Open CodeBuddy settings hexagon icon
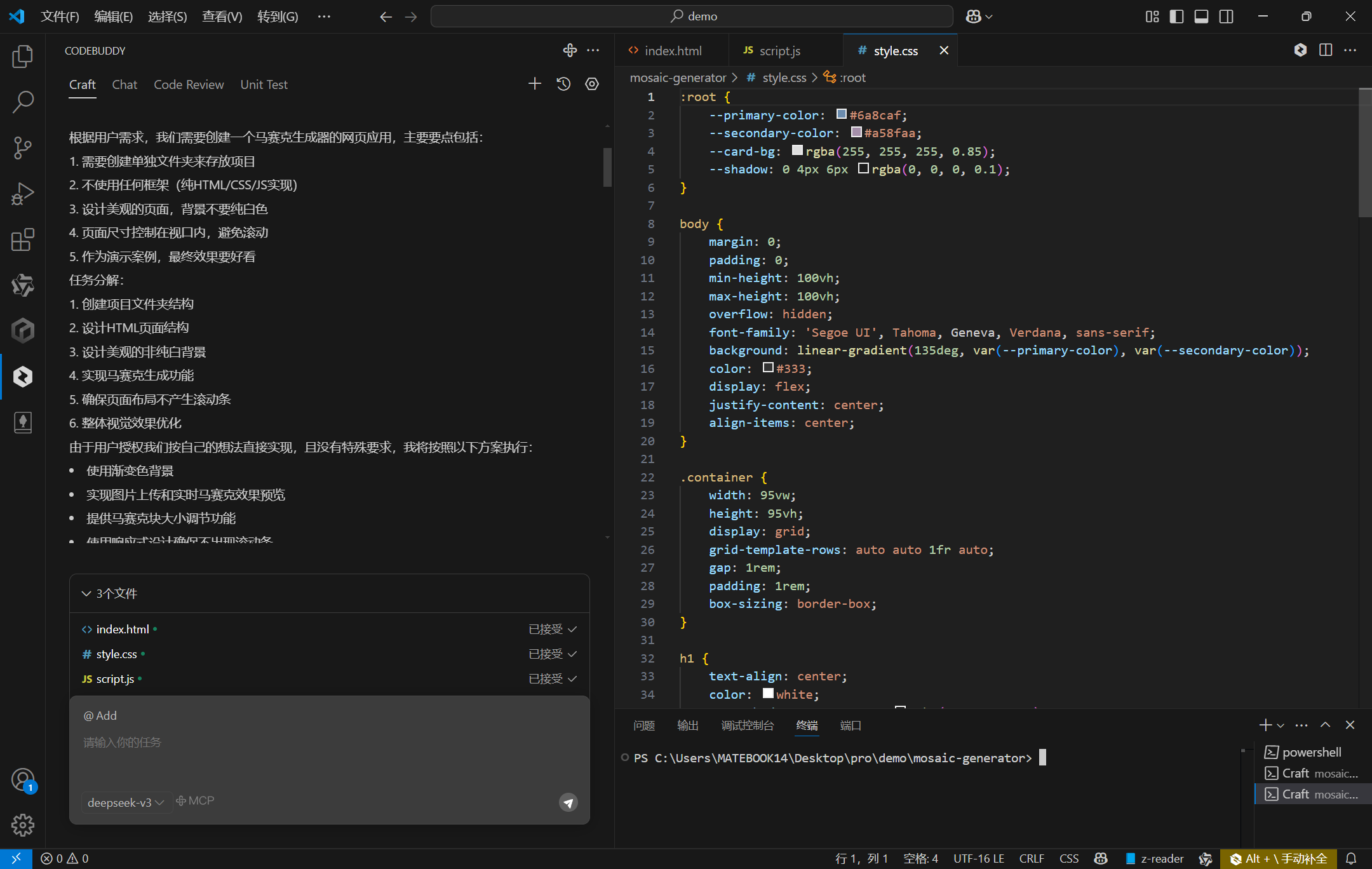Image resolution: width=1372 pixels, height=869 pixels. click(x=592, y=84)
